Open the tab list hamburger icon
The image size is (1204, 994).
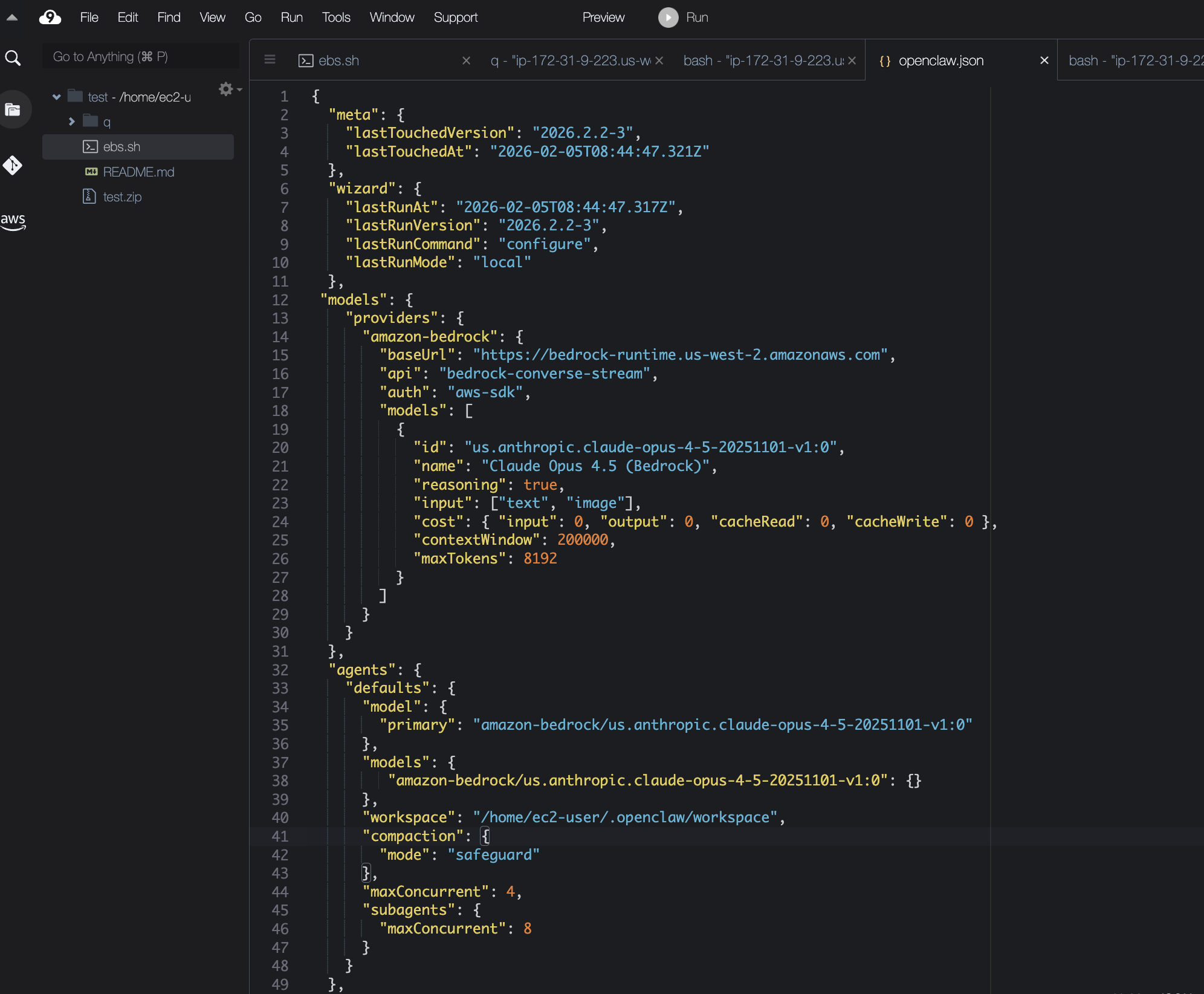270,60
